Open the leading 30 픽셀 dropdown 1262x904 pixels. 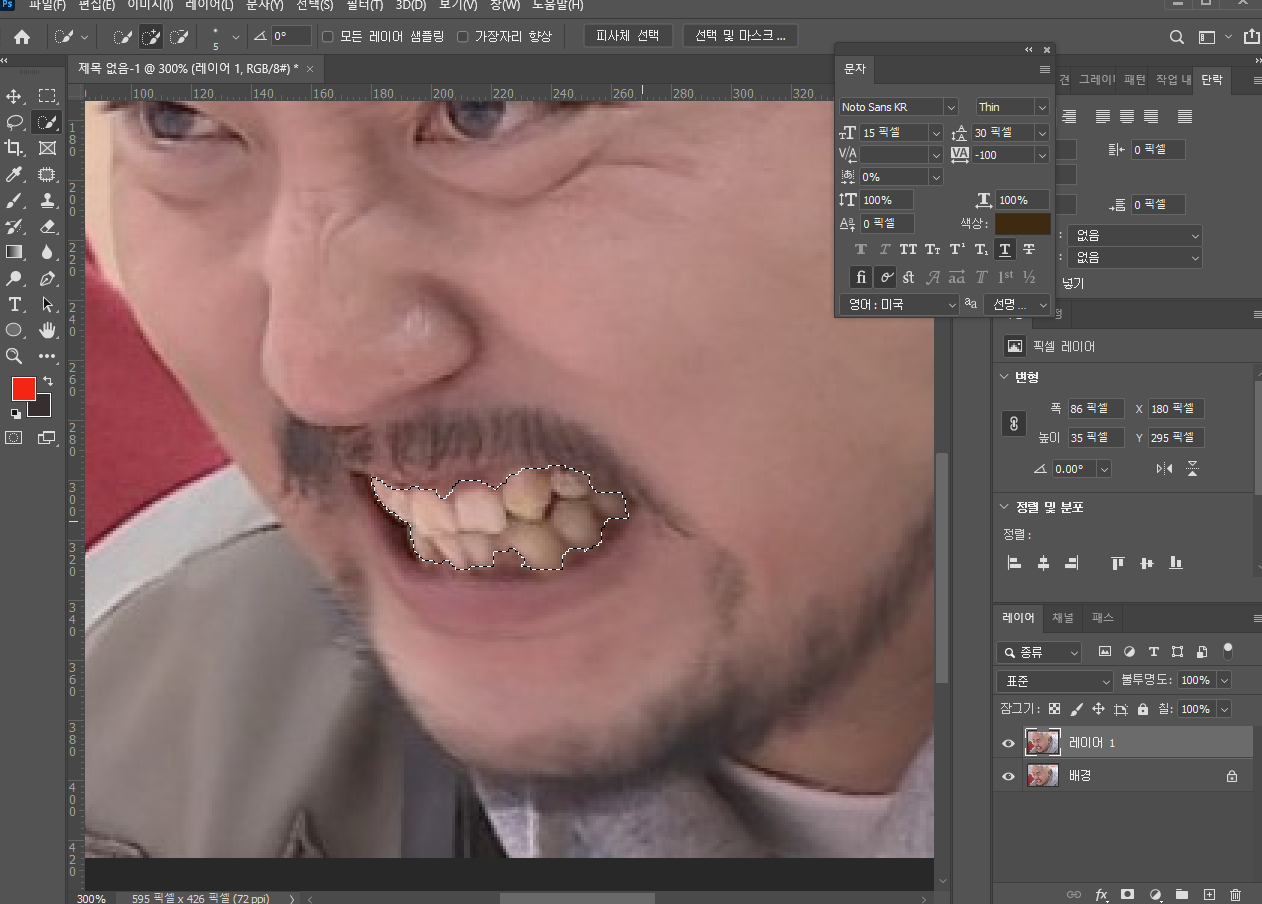click(1043, 133)
